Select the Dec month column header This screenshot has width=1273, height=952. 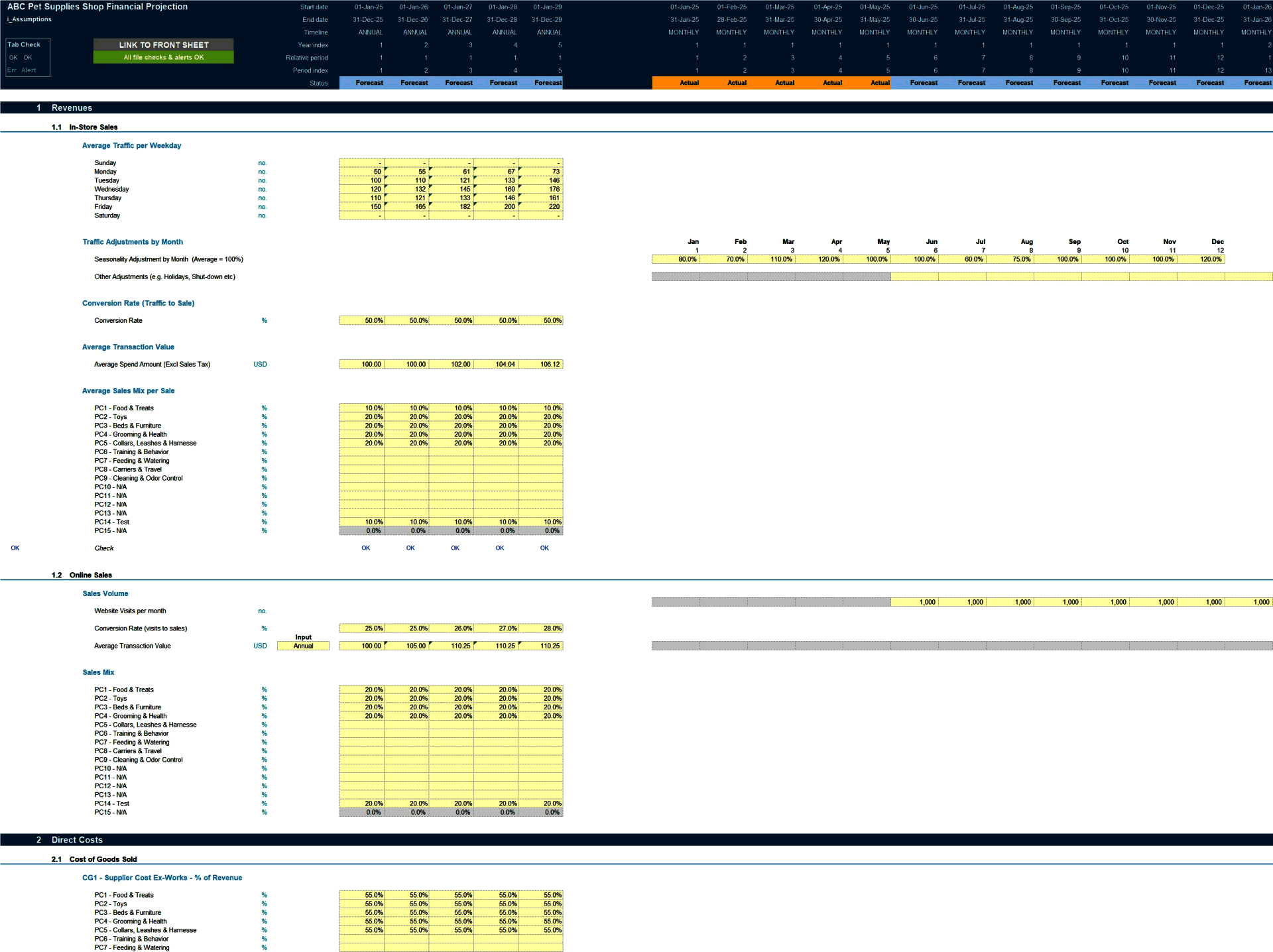[x=1217, y=242]
